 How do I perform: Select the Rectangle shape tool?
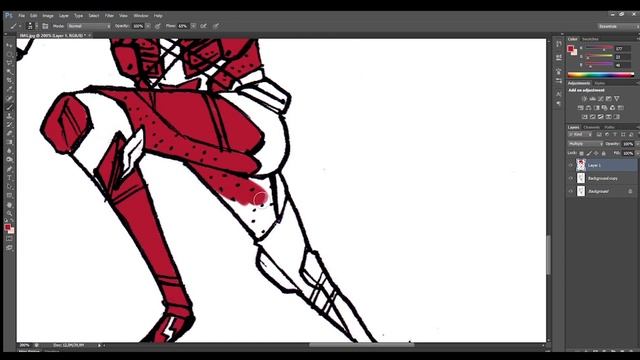[x=9, y=196]
